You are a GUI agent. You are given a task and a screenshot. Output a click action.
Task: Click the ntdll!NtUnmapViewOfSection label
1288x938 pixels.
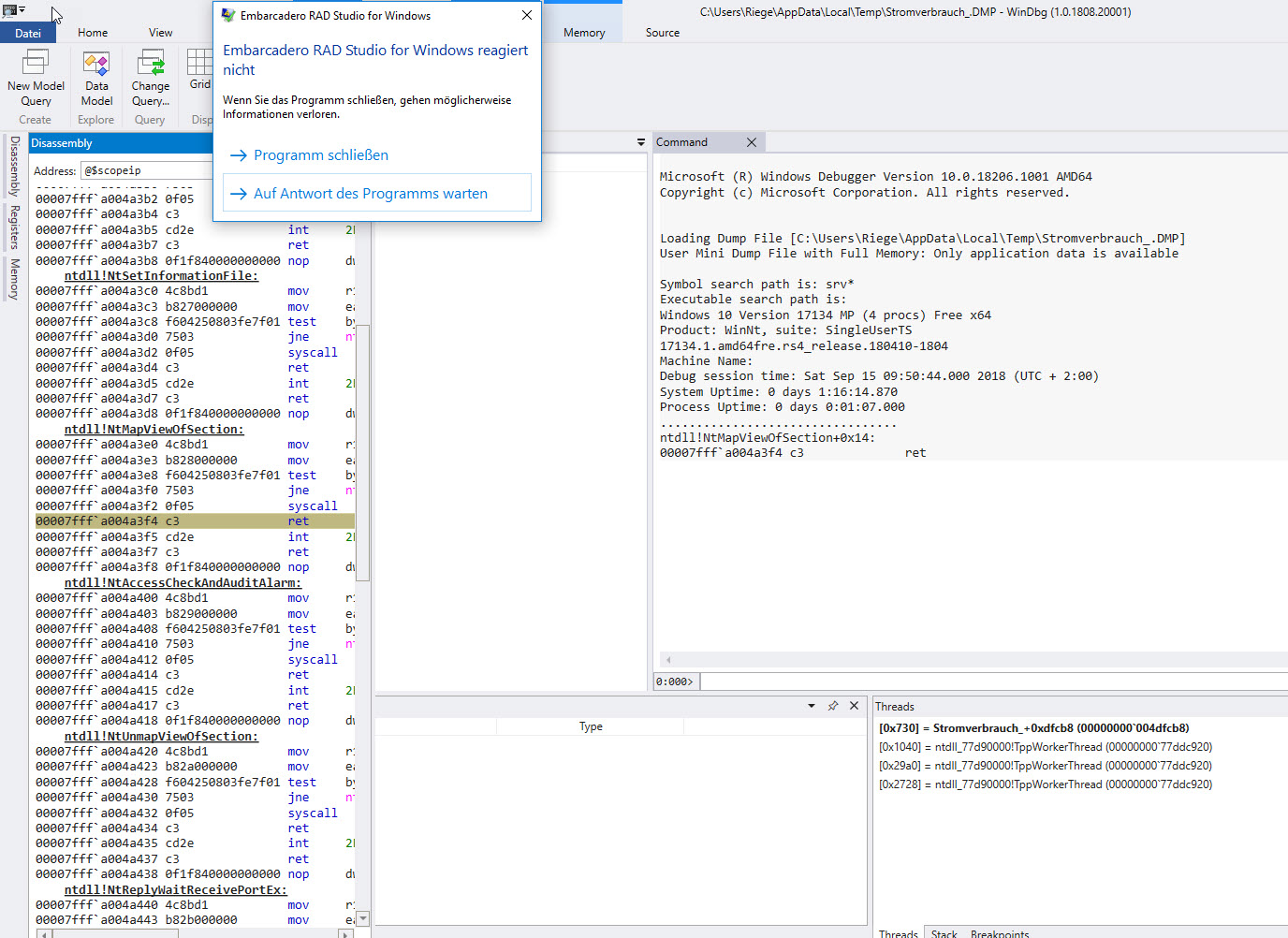coord(161,737)
